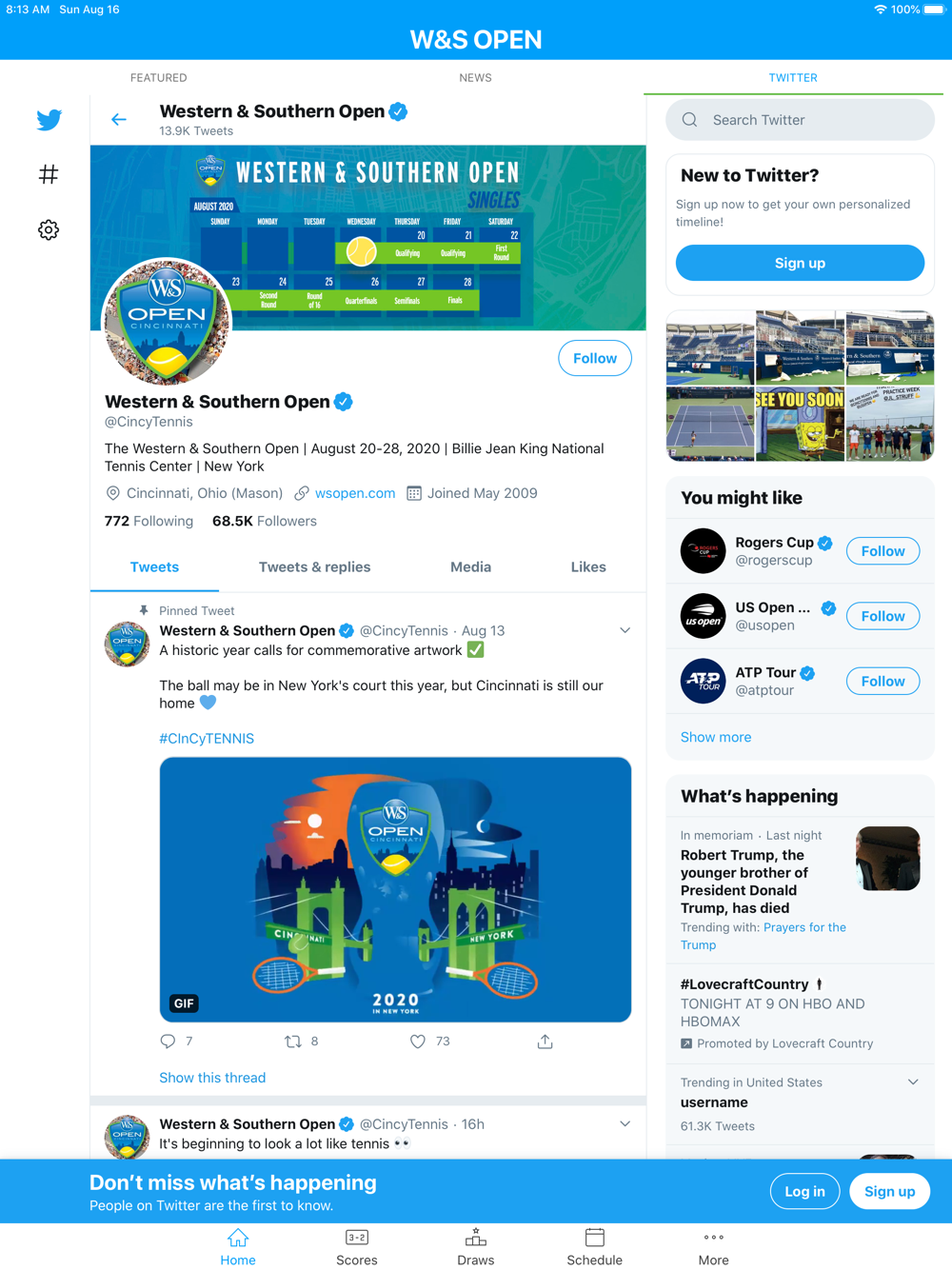Image resolution: width=952 pixels, height=1270 pixels.
Task: Open the Scores tab in bottom bar
Action: click(357, 1246)
